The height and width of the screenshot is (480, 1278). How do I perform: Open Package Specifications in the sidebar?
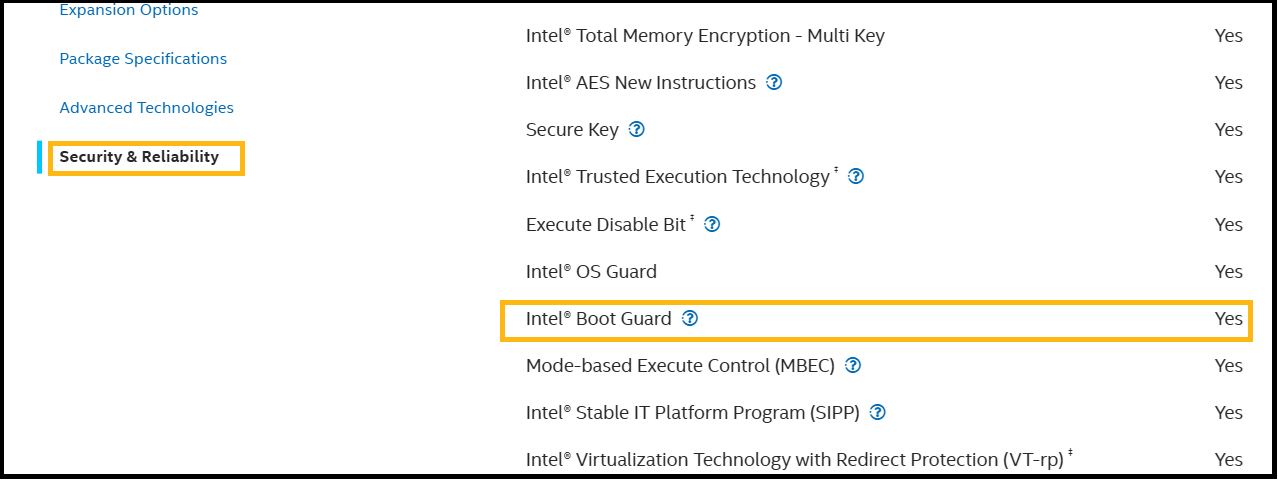tap(143, 59)
